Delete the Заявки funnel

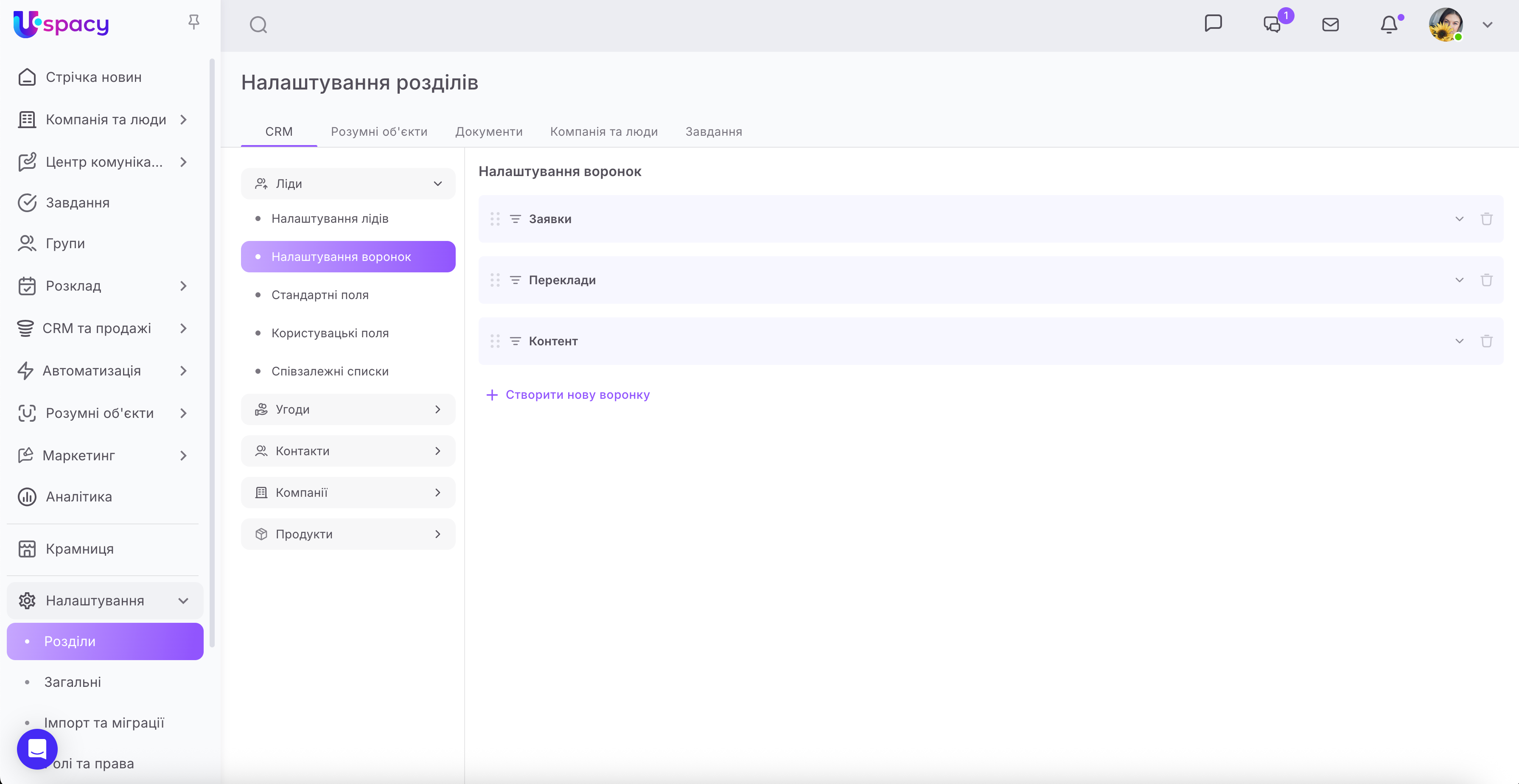[1486, 219]
